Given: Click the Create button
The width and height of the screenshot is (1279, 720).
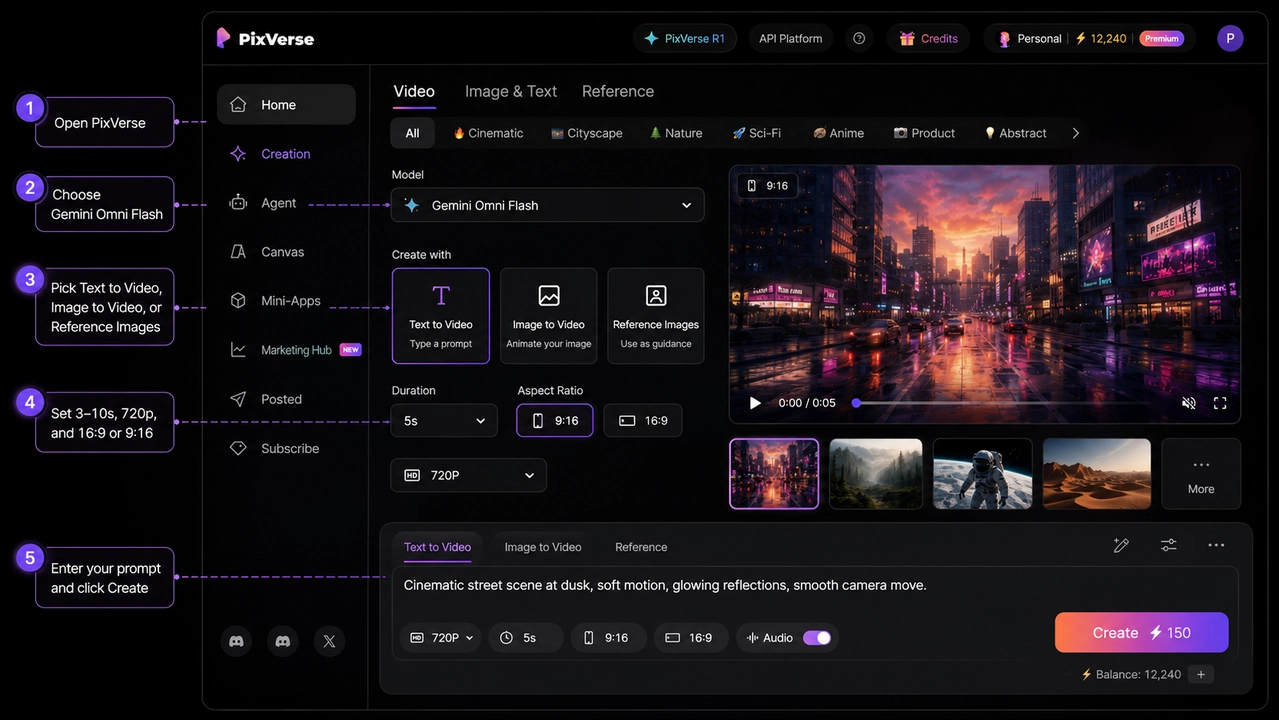Looking at the screenshot, I should click(1142, 633).
